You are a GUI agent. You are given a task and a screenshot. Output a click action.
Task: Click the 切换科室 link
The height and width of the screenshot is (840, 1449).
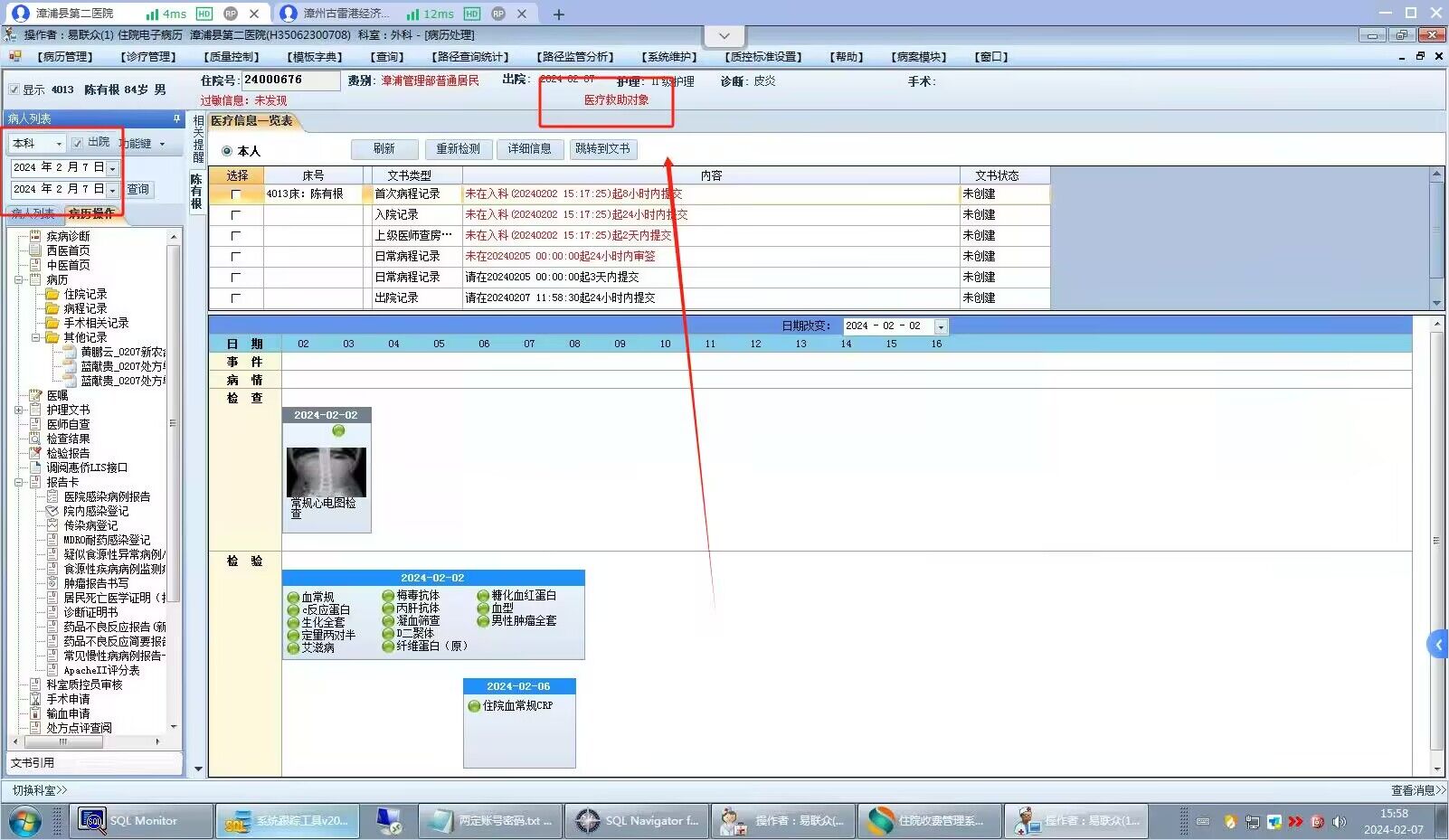click(x=40, y=790)
